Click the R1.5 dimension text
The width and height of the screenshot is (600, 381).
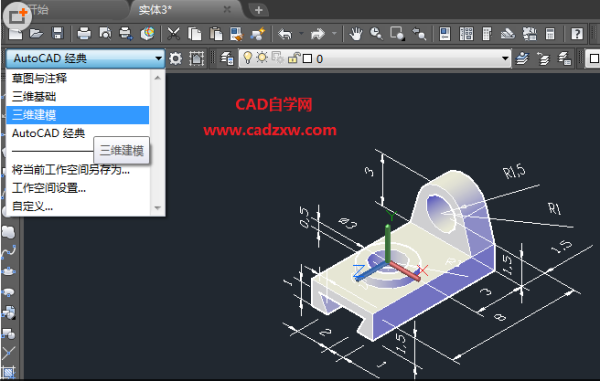(514, 171)
